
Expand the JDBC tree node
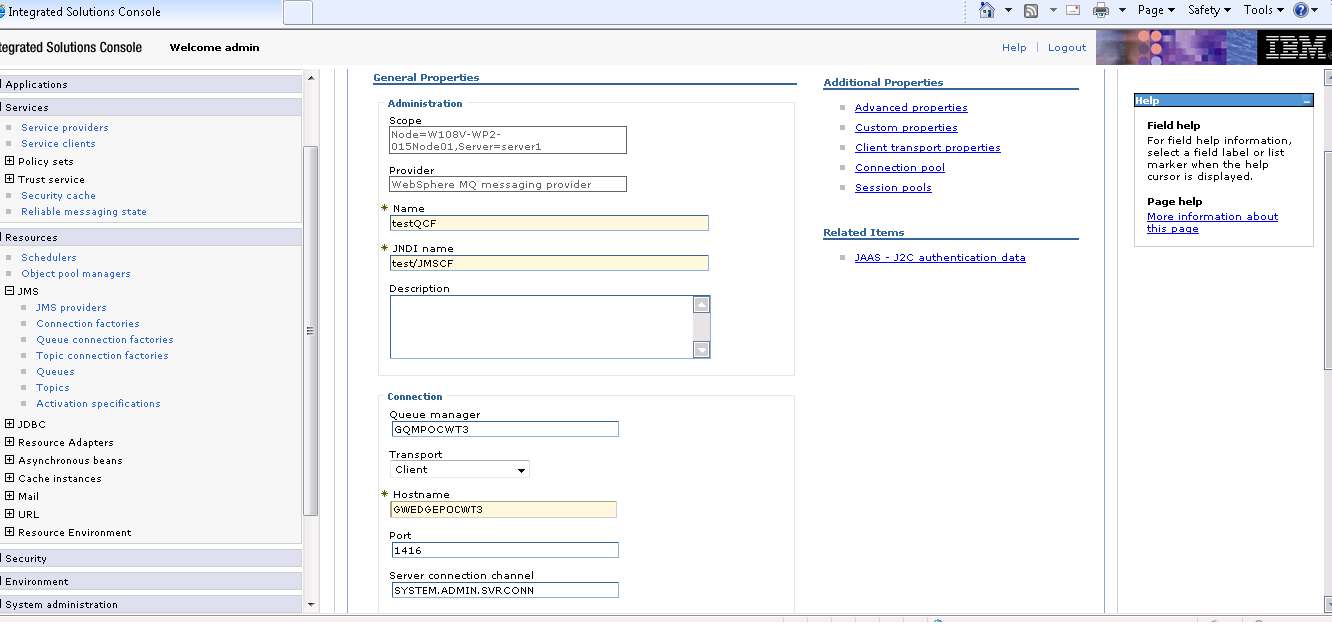10,424
